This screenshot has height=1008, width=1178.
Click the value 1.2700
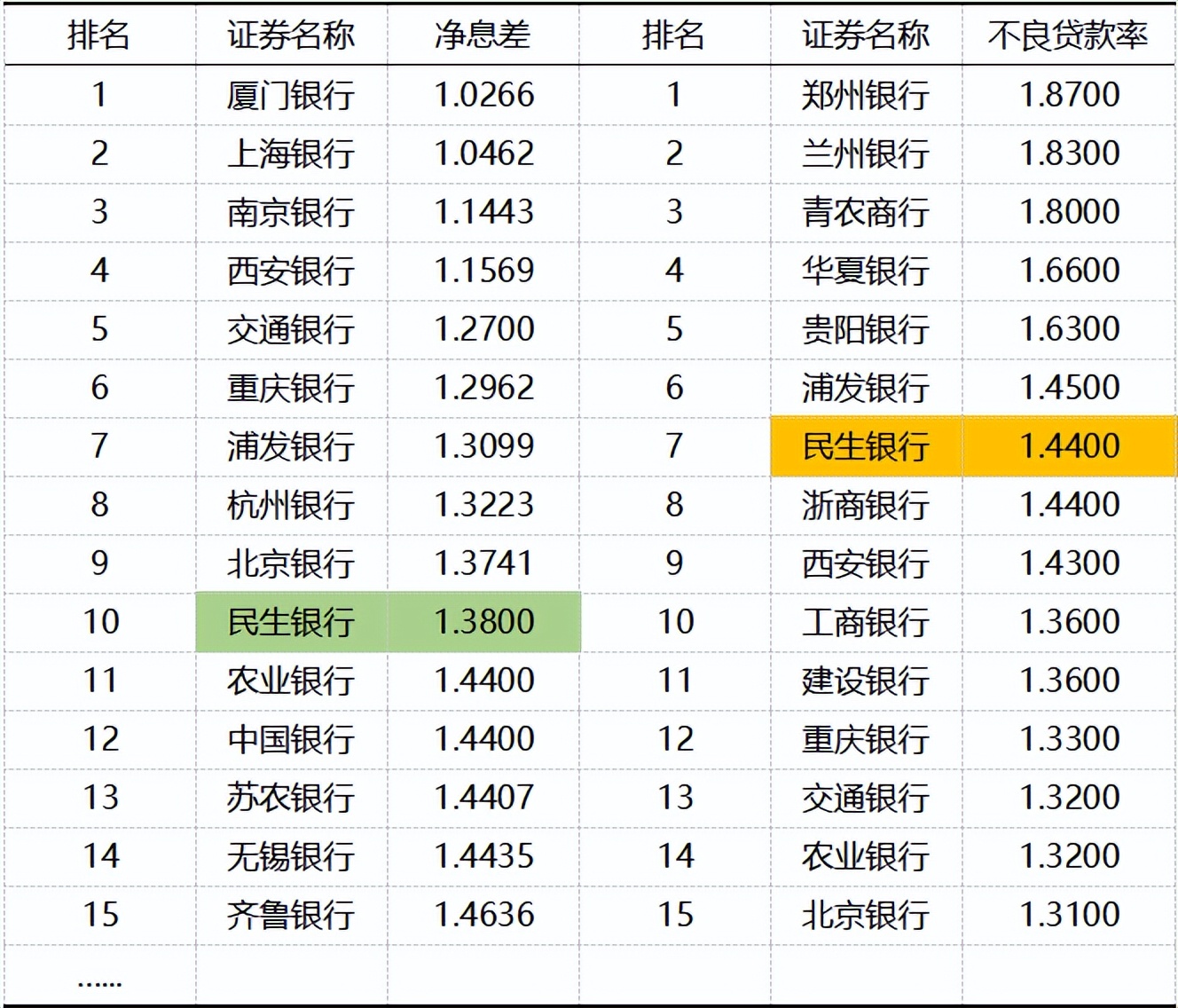click(x=484, y=328)
